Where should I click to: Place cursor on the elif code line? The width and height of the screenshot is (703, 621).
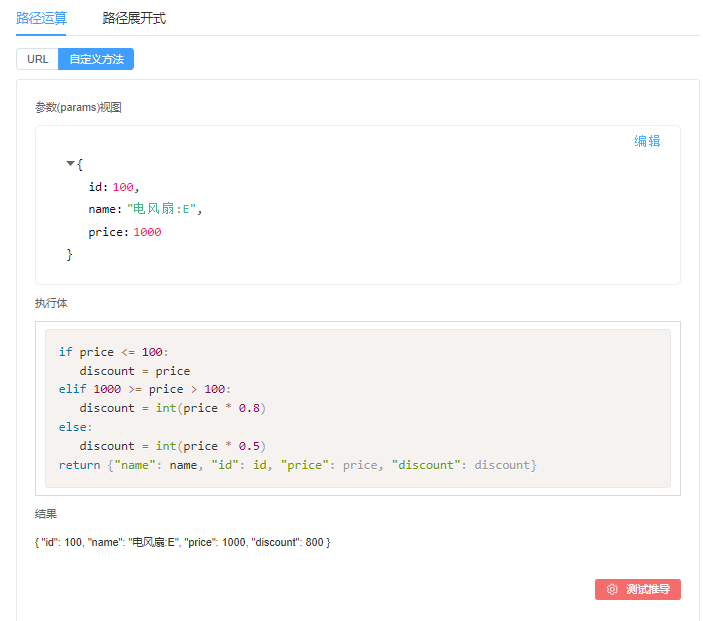tap(144, 389)
